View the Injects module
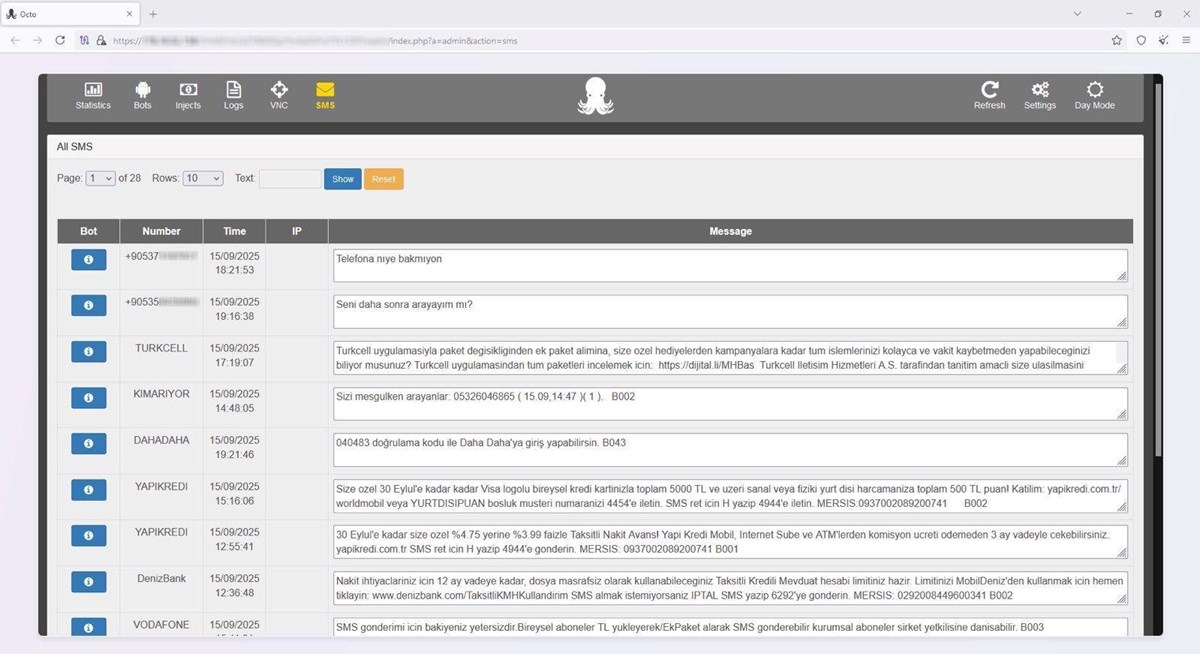This screenshot has height=654, width=1200. [x=188, y=95]
